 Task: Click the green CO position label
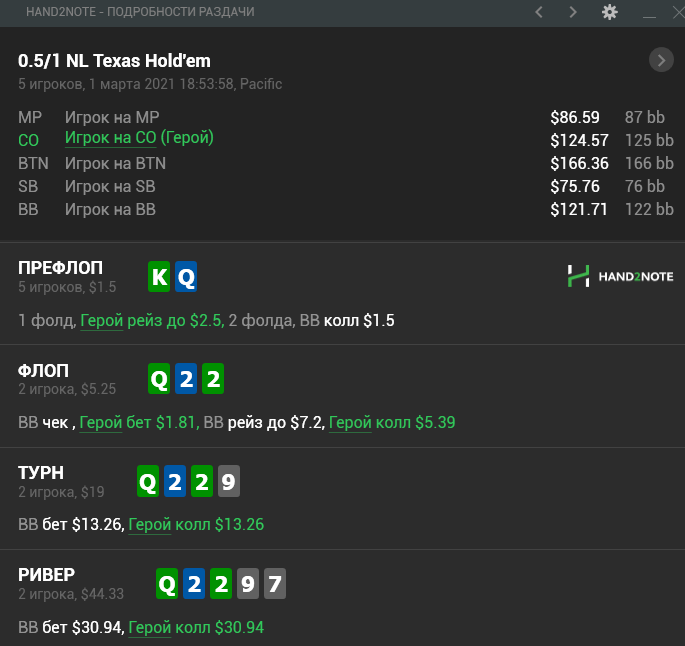click(28, 140)
